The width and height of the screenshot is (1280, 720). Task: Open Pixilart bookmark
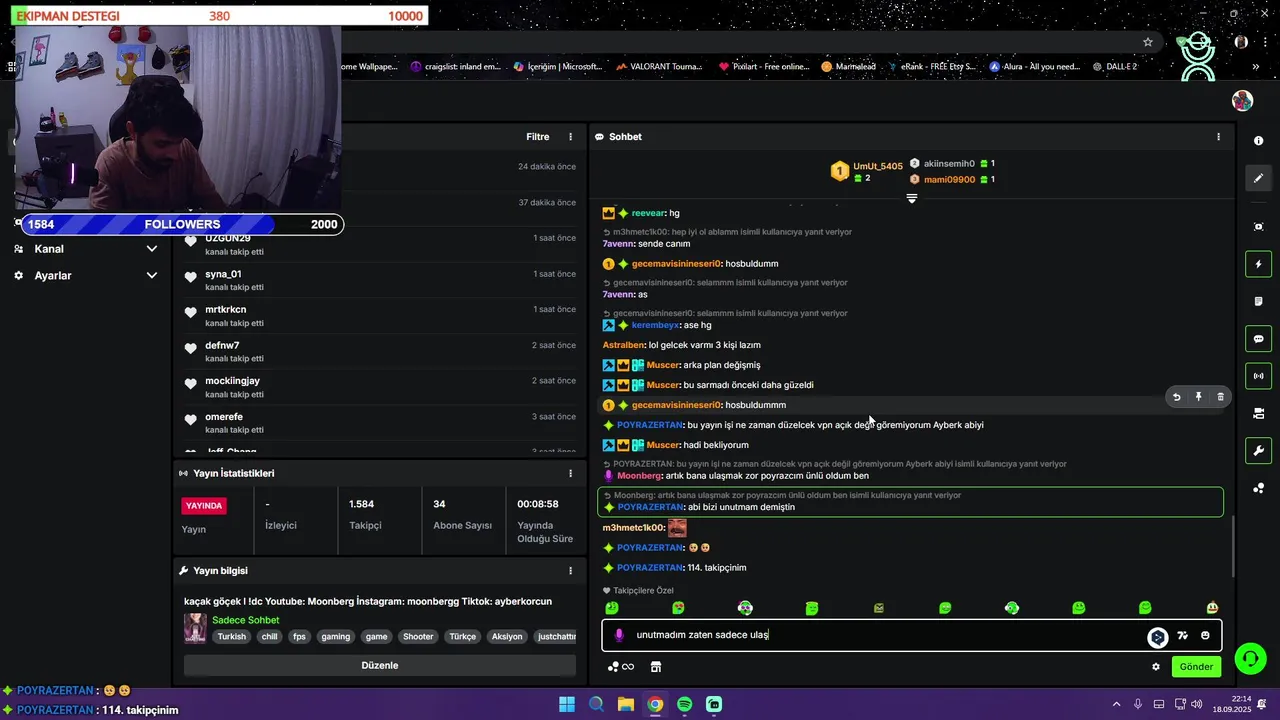click(764, 67)
